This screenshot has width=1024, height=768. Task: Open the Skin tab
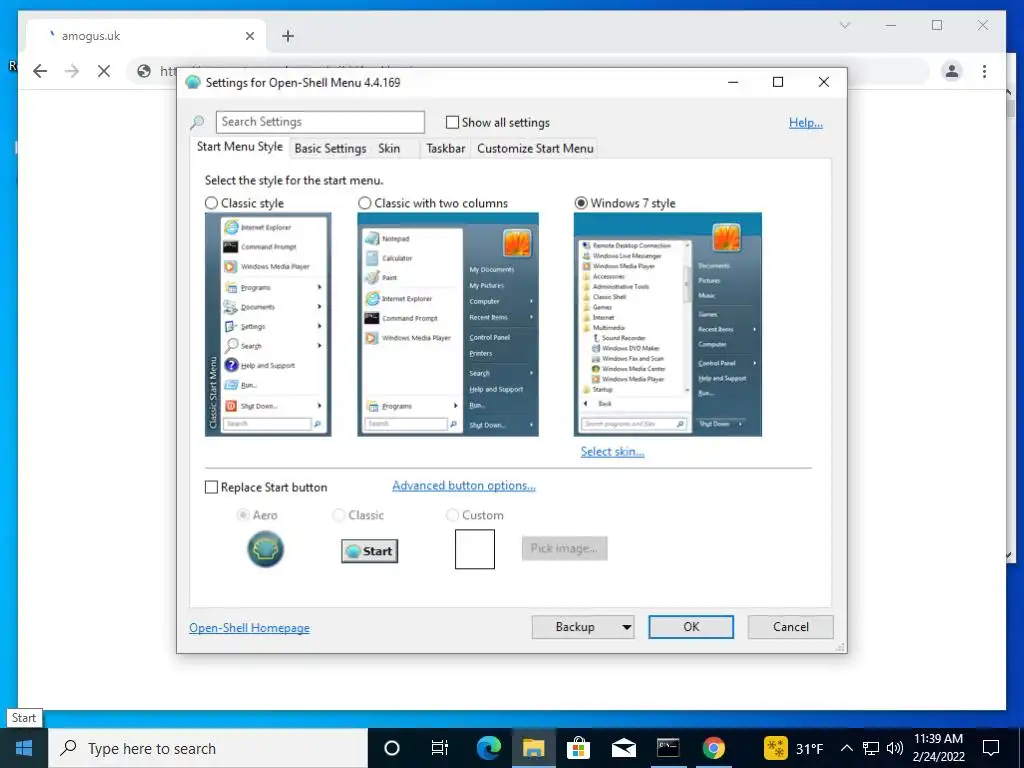(x=389, y=148)
